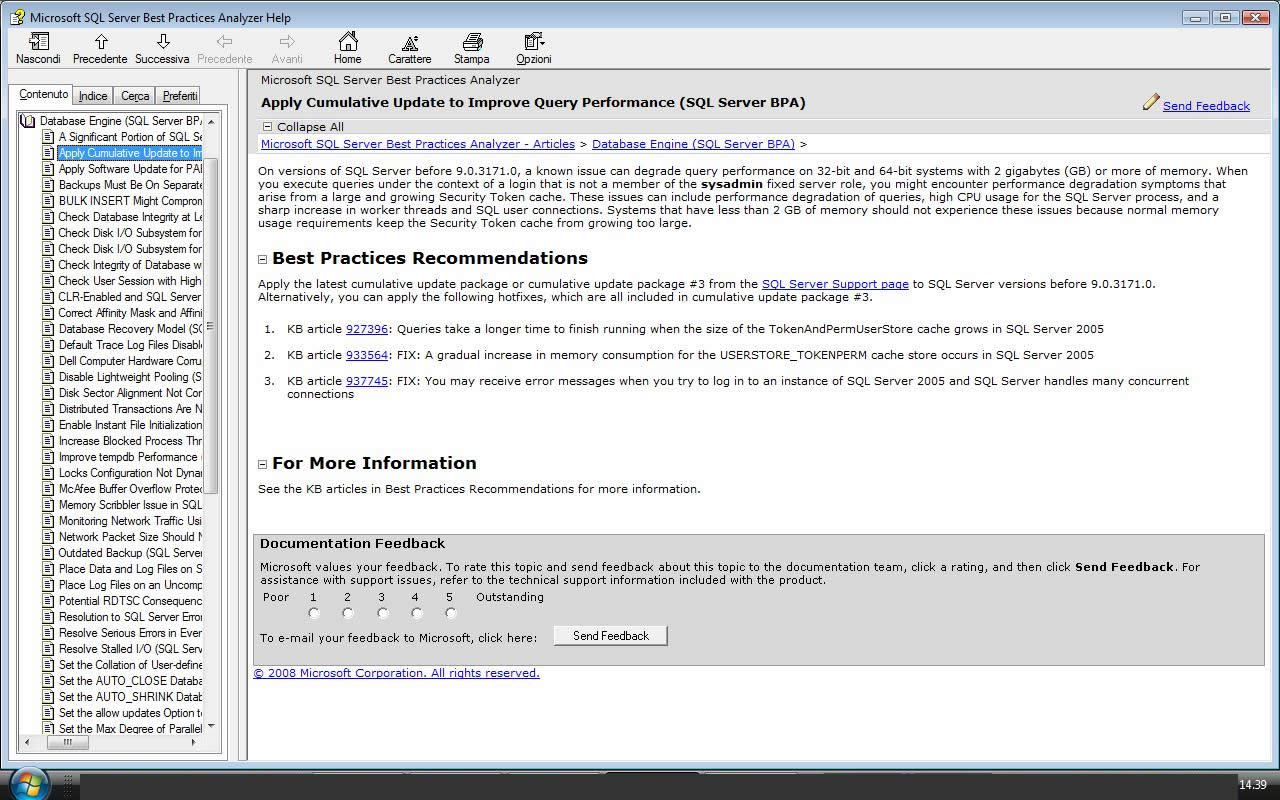Hide the navigation pane with Nascondi
Screen dimensions: 1280x800
pyautogui.click(x=38, y=48)
